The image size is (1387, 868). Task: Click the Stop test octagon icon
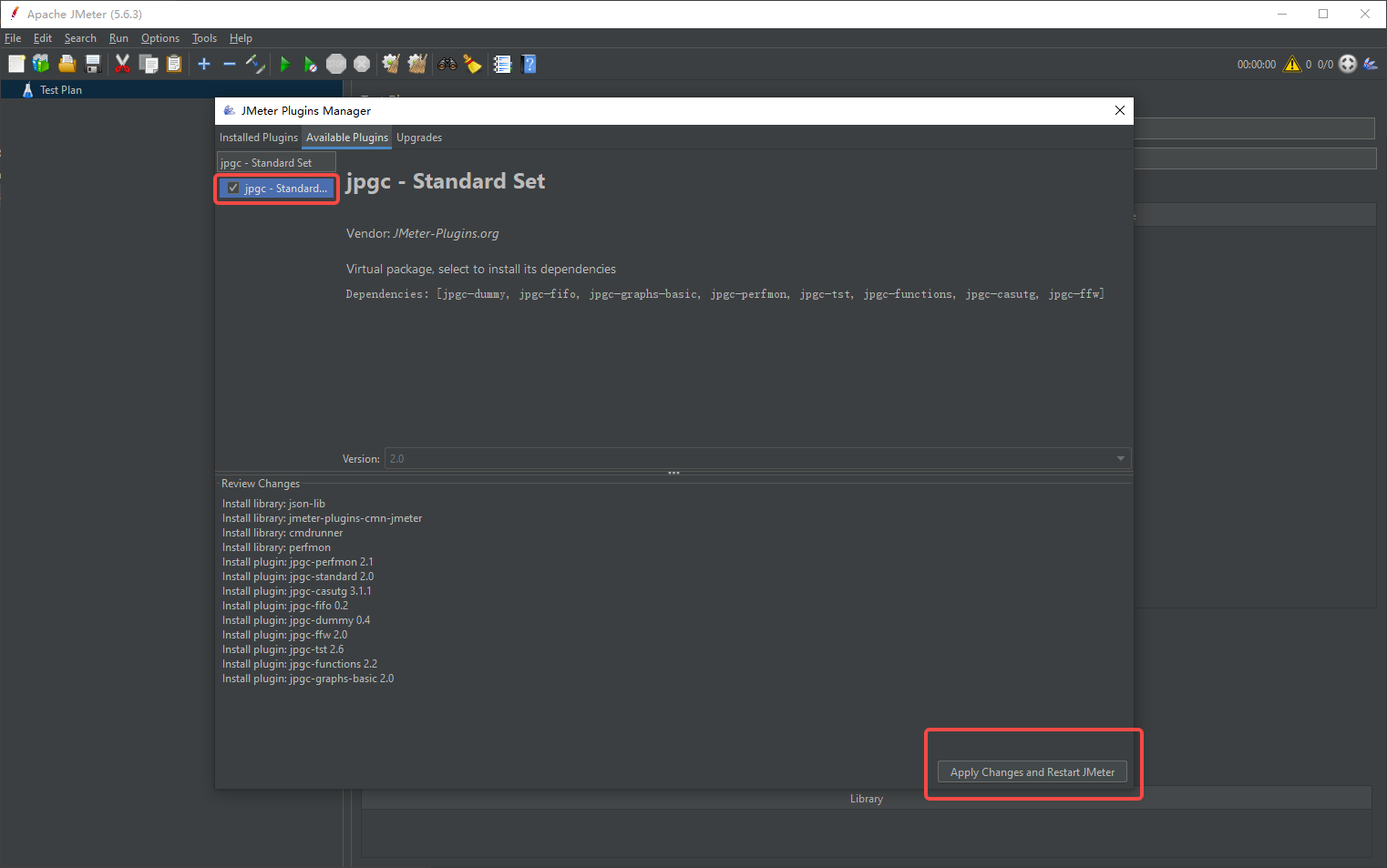point(336,64)
